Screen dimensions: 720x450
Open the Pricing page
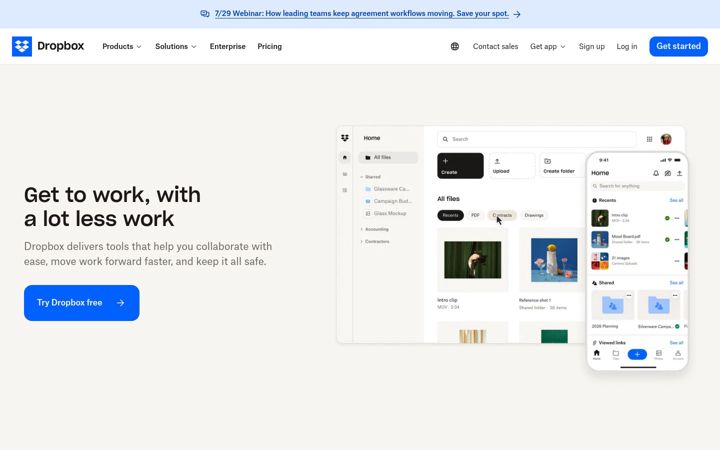(270, 46)
